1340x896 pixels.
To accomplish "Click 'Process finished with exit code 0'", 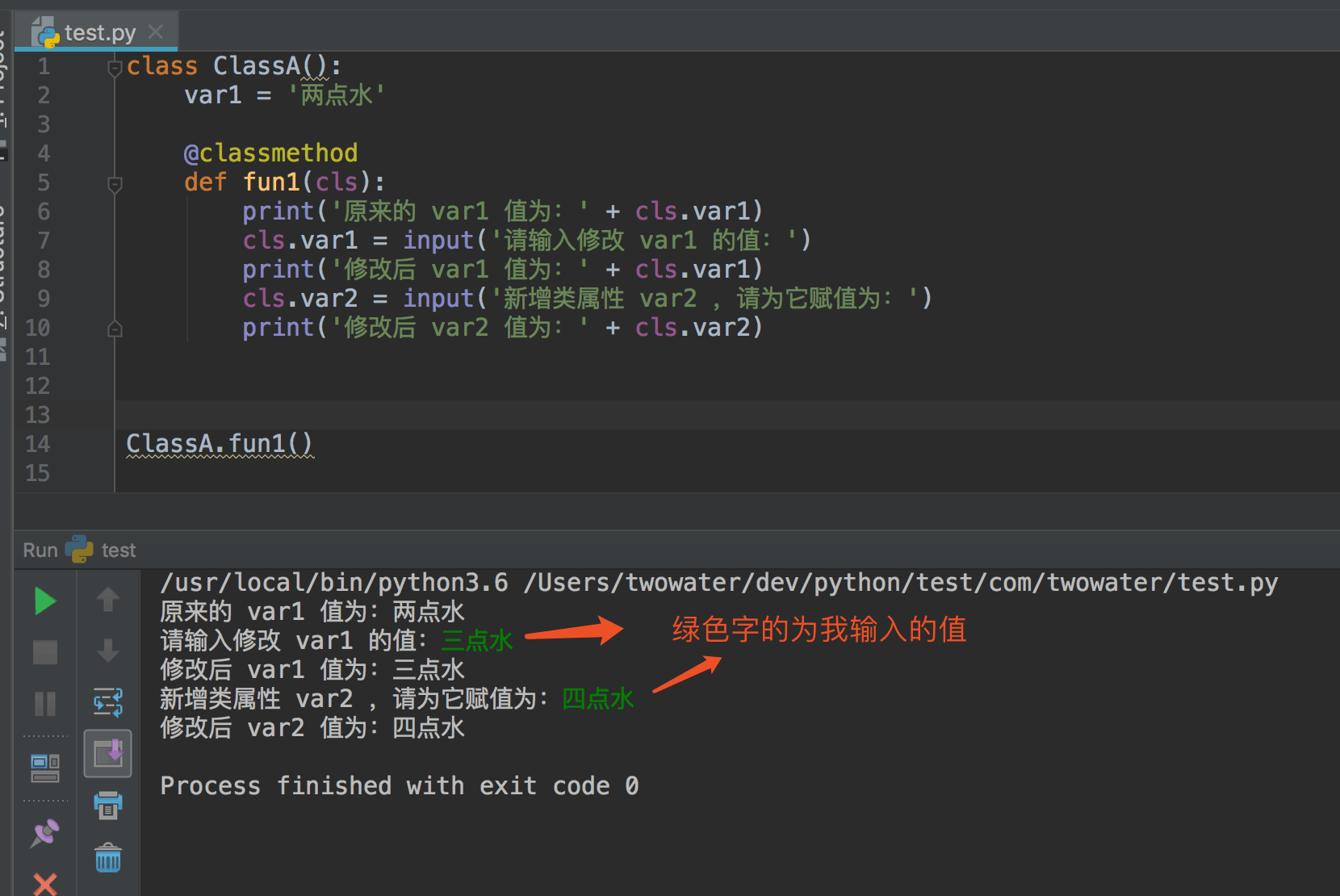I will pyautogui.click(x=400, y=786).
